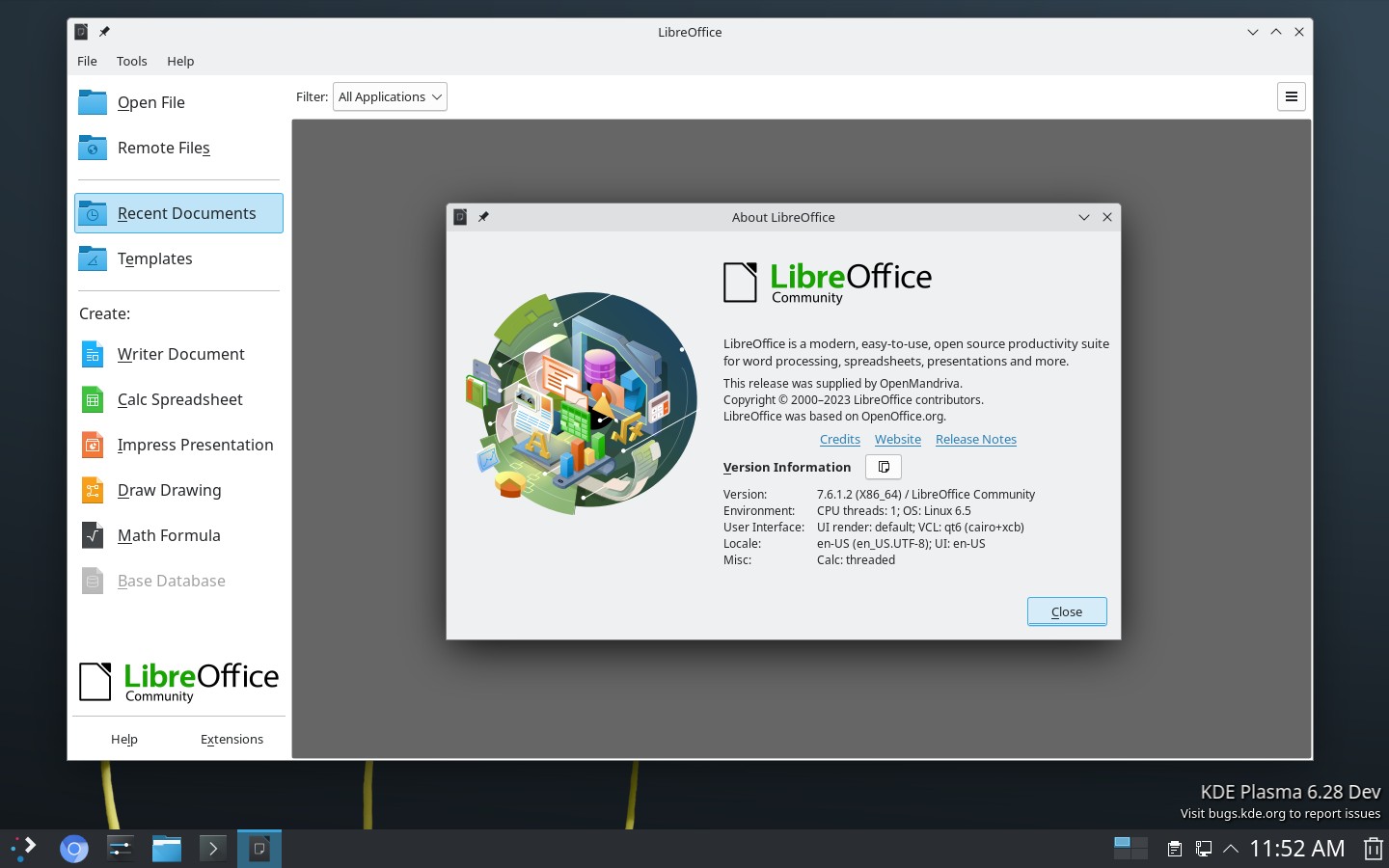Expand the All Applications filter dropdown
The width and height of the screenshot is (1389, 868).
390,96
